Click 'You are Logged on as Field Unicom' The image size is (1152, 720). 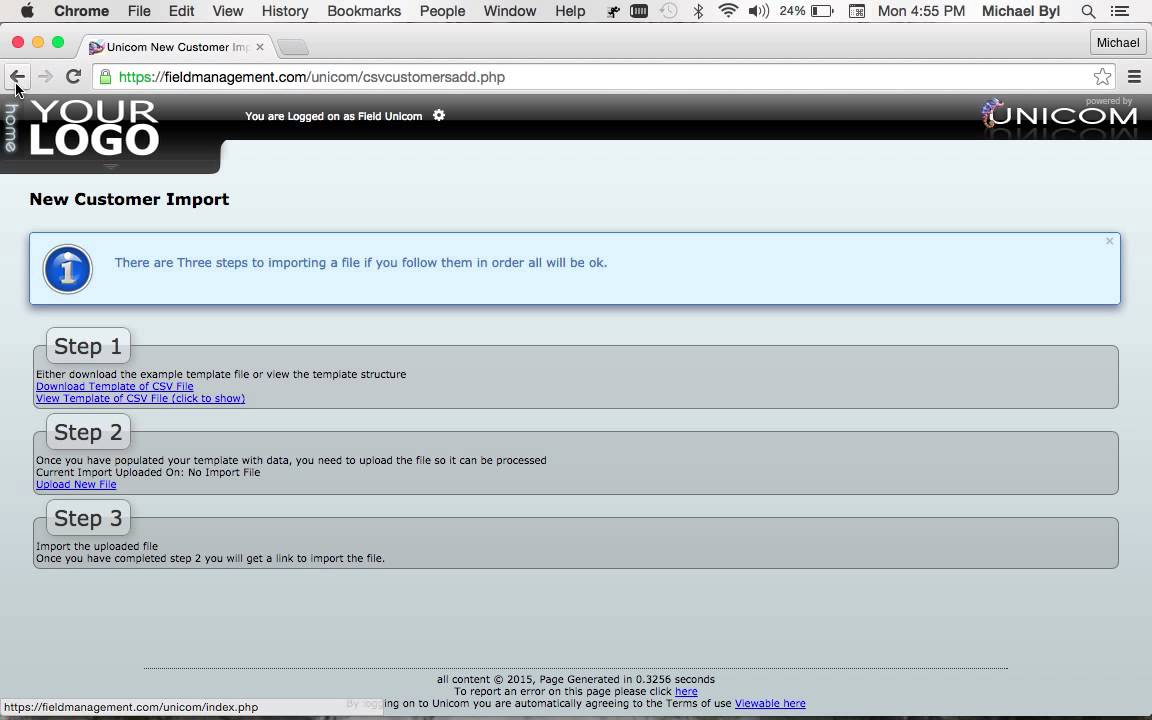[x=334, y=116]
